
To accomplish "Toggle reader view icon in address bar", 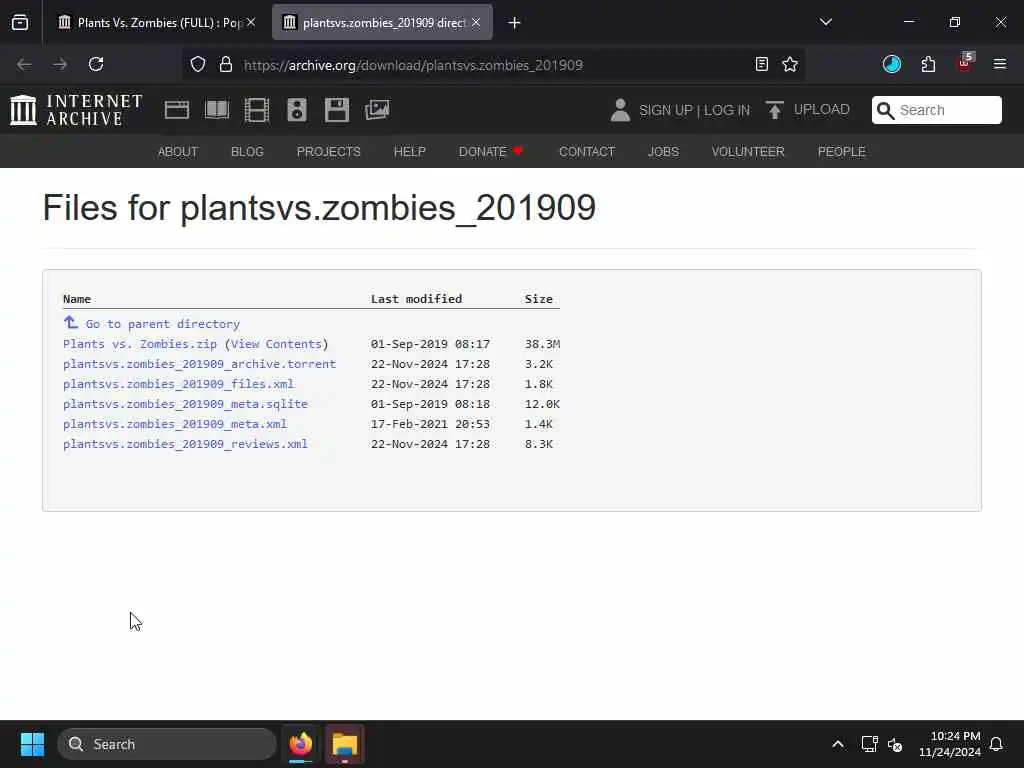I will point(761,64).
